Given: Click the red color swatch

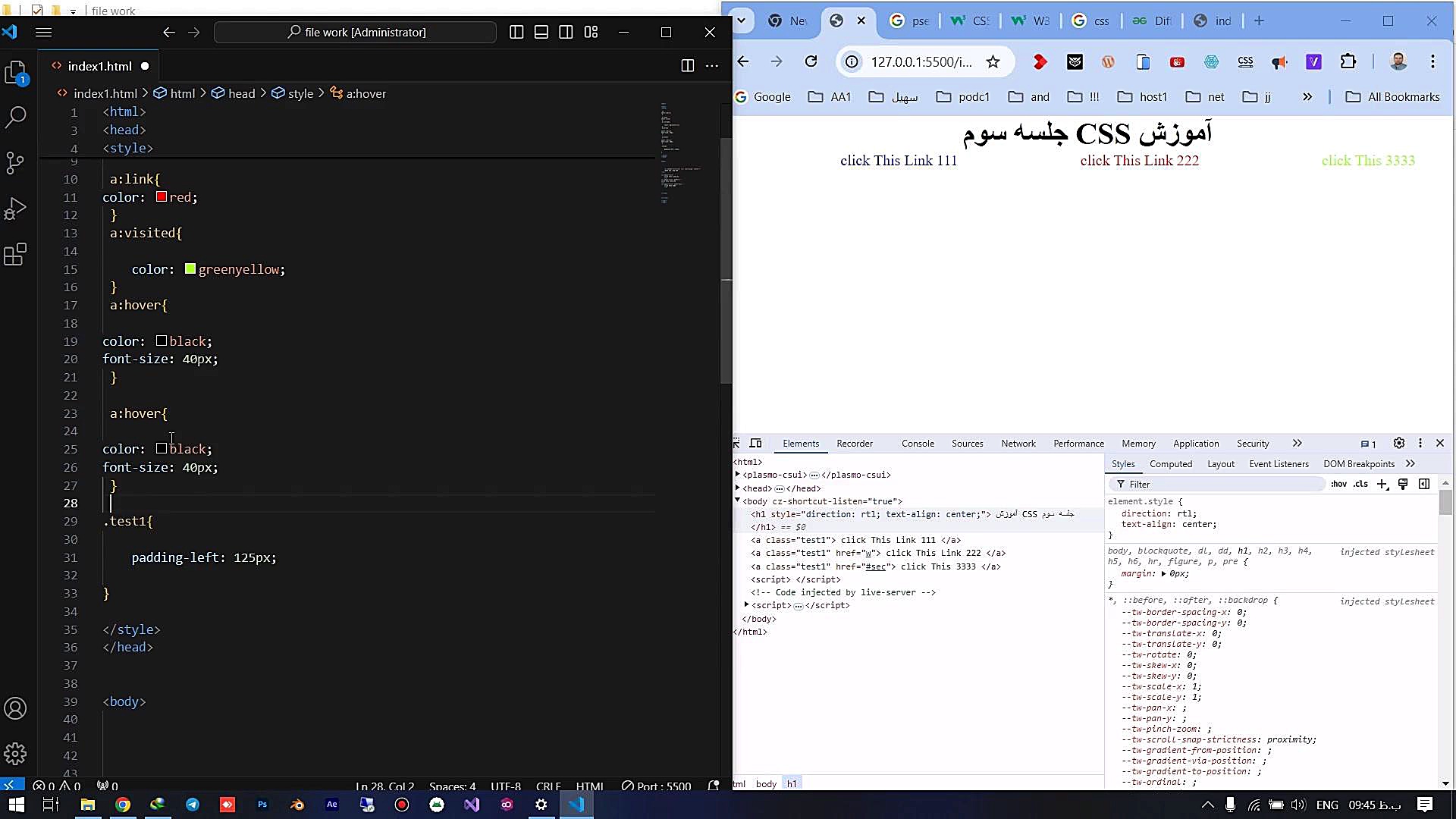Looking at the screenshot, I should pos(162,197).
